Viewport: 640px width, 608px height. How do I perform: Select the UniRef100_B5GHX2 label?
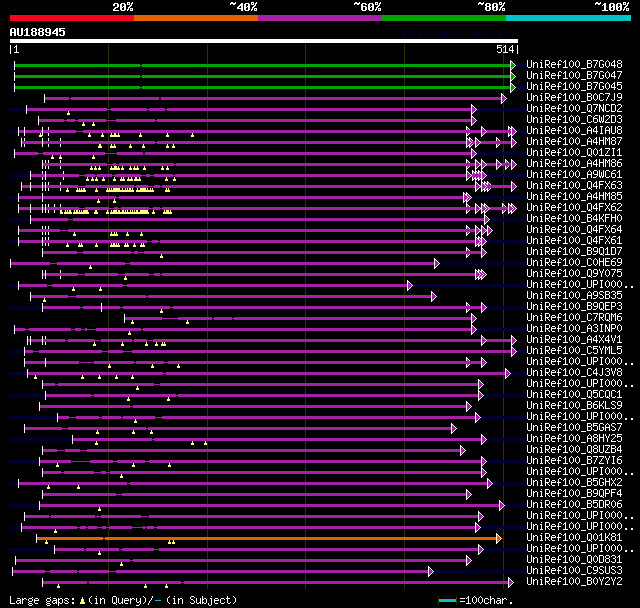pyautogui.click(x=574, y=483)
